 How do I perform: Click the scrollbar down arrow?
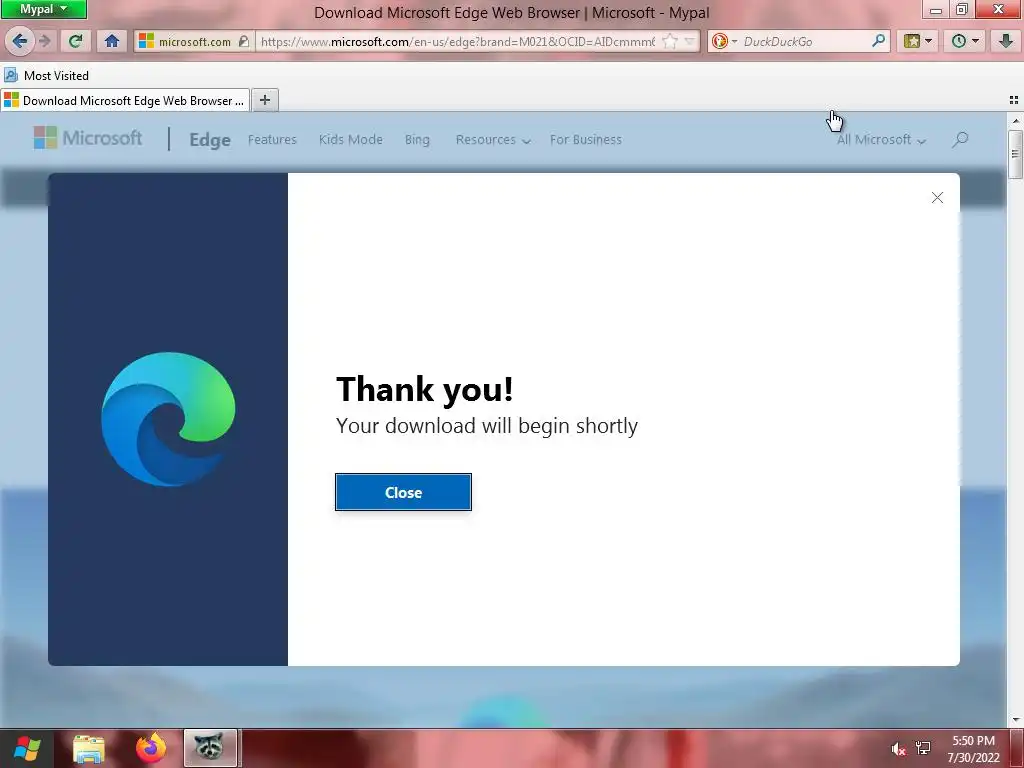point(1015,720)
